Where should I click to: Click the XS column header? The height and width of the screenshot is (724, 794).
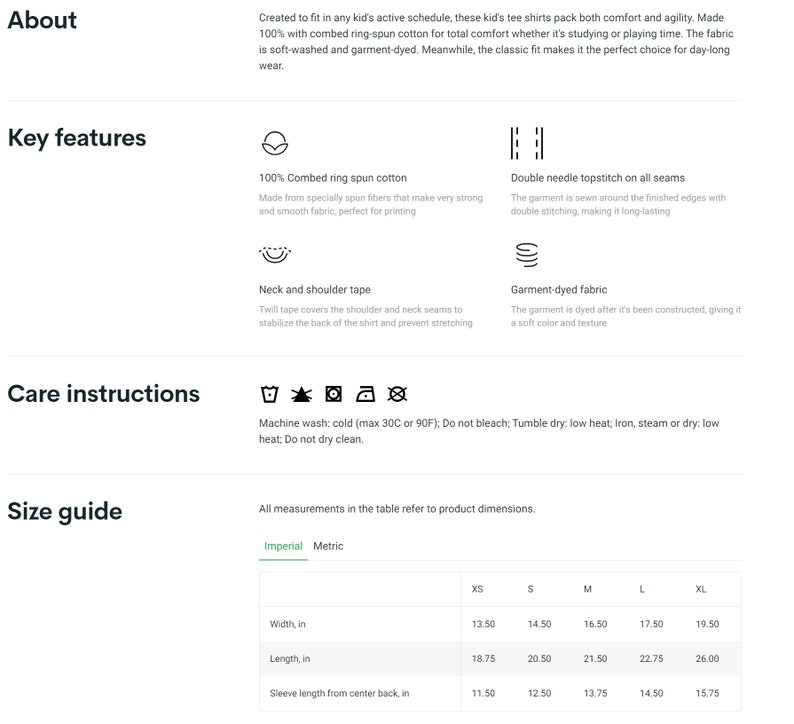pos(478,589)
